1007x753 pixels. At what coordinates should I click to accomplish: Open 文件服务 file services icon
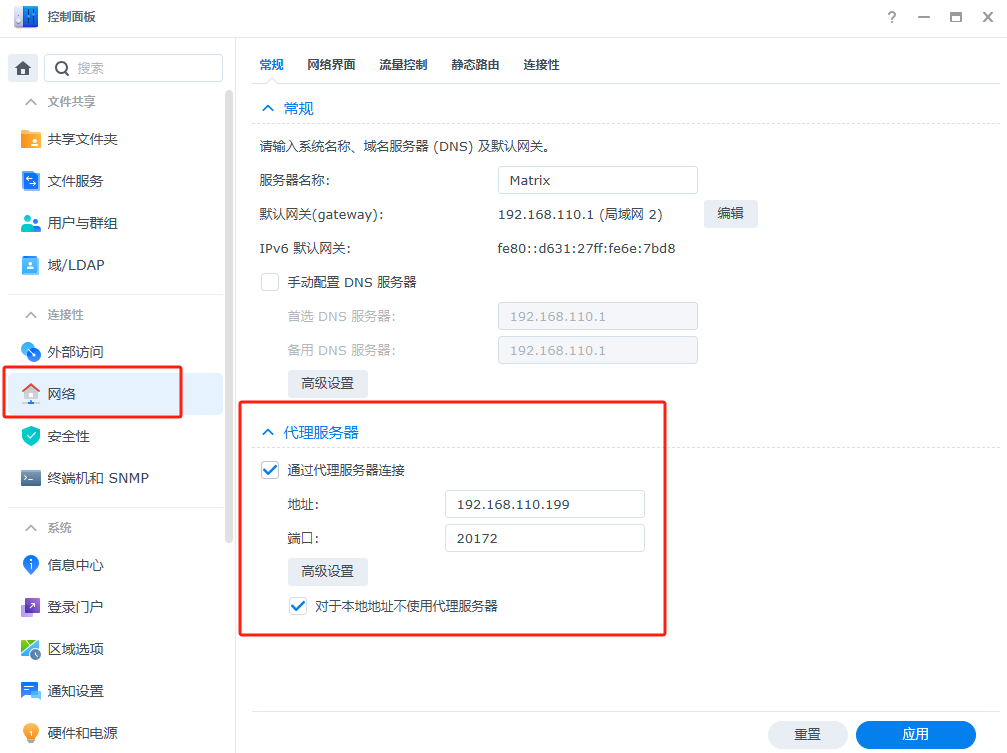pos(31,181)
